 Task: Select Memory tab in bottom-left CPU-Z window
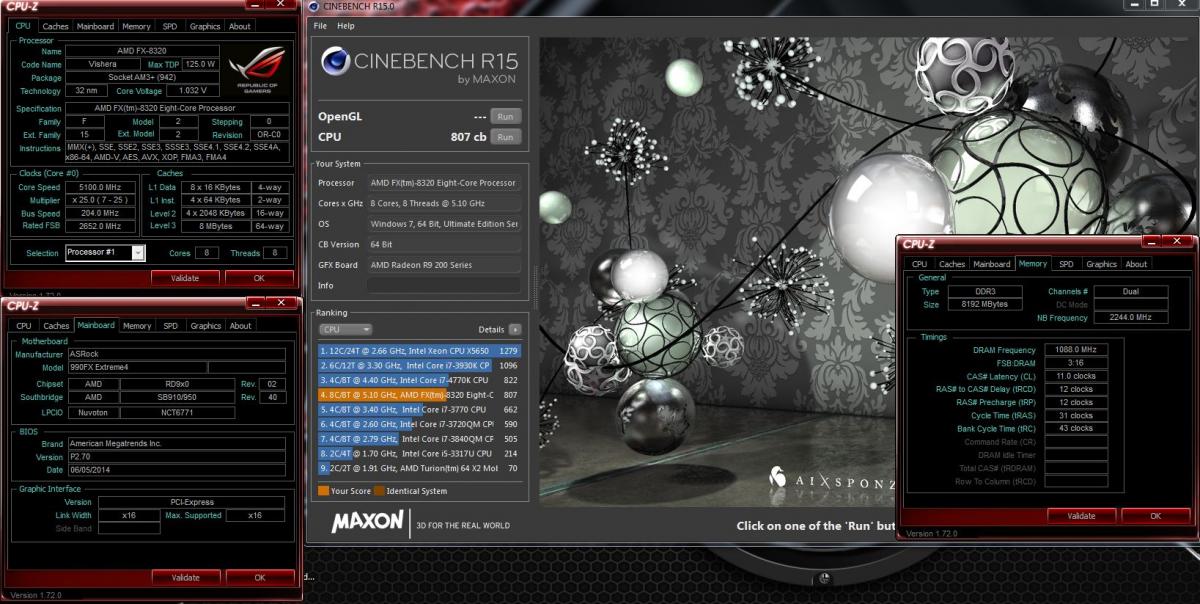coord(137,325)
